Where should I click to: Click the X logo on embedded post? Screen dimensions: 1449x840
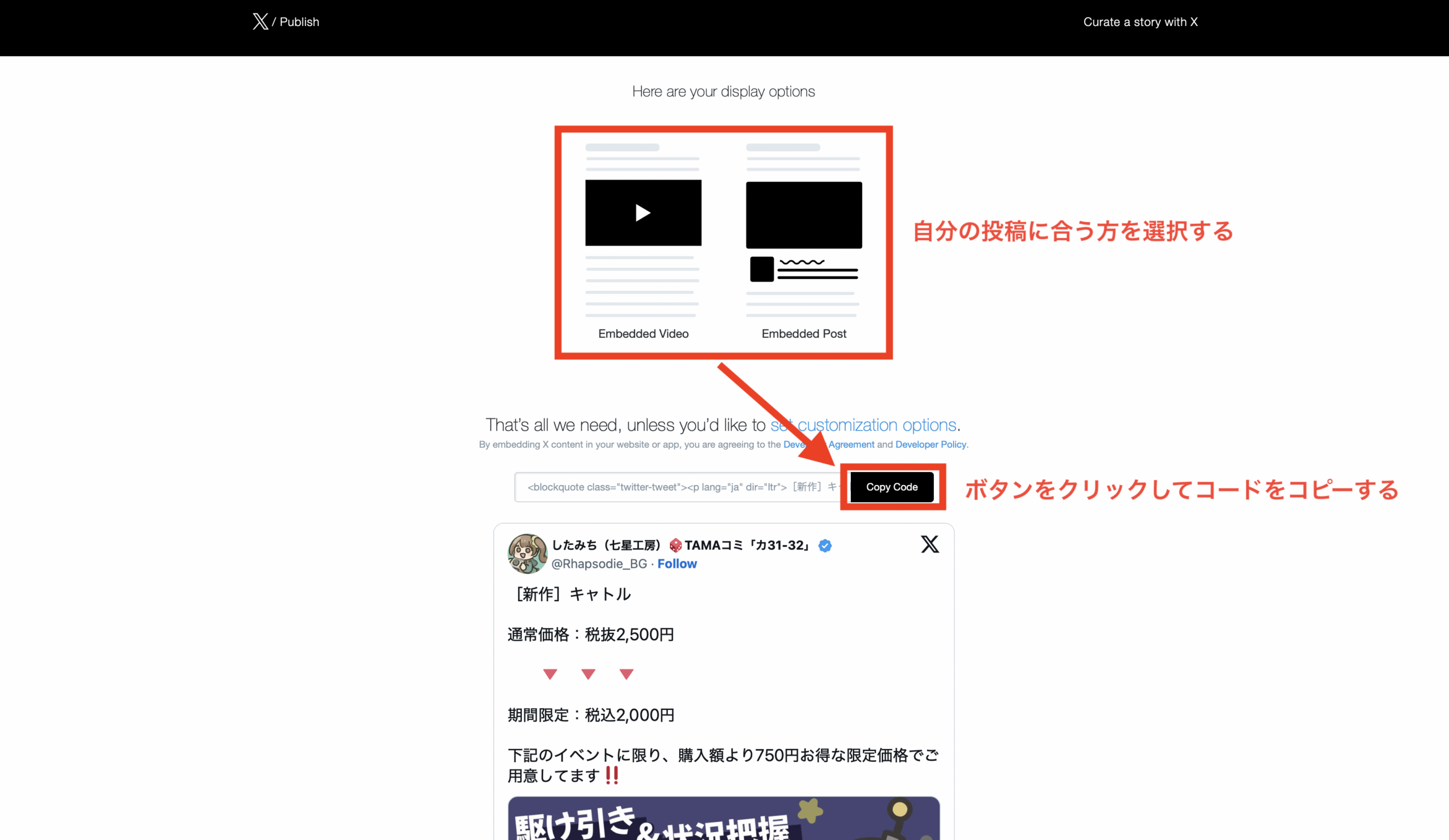[929, 544]
